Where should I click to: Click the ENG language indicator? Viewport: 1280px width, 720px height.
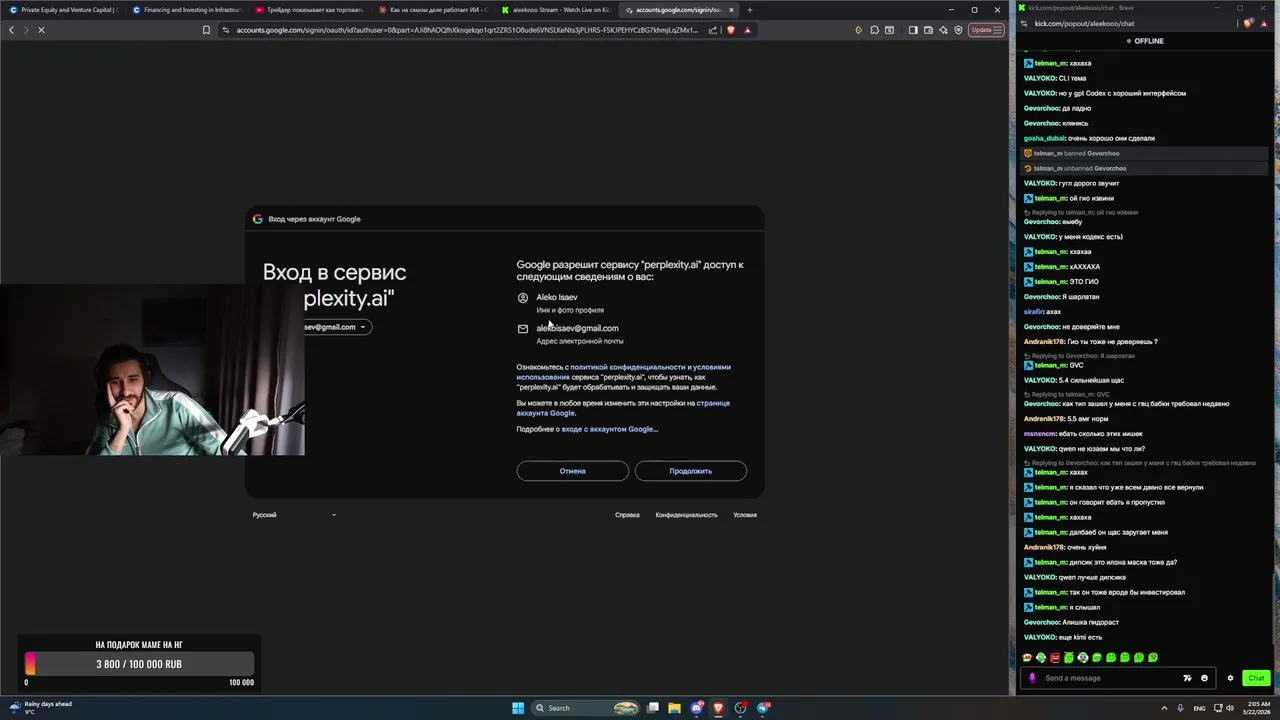(x=1199, y=708)
